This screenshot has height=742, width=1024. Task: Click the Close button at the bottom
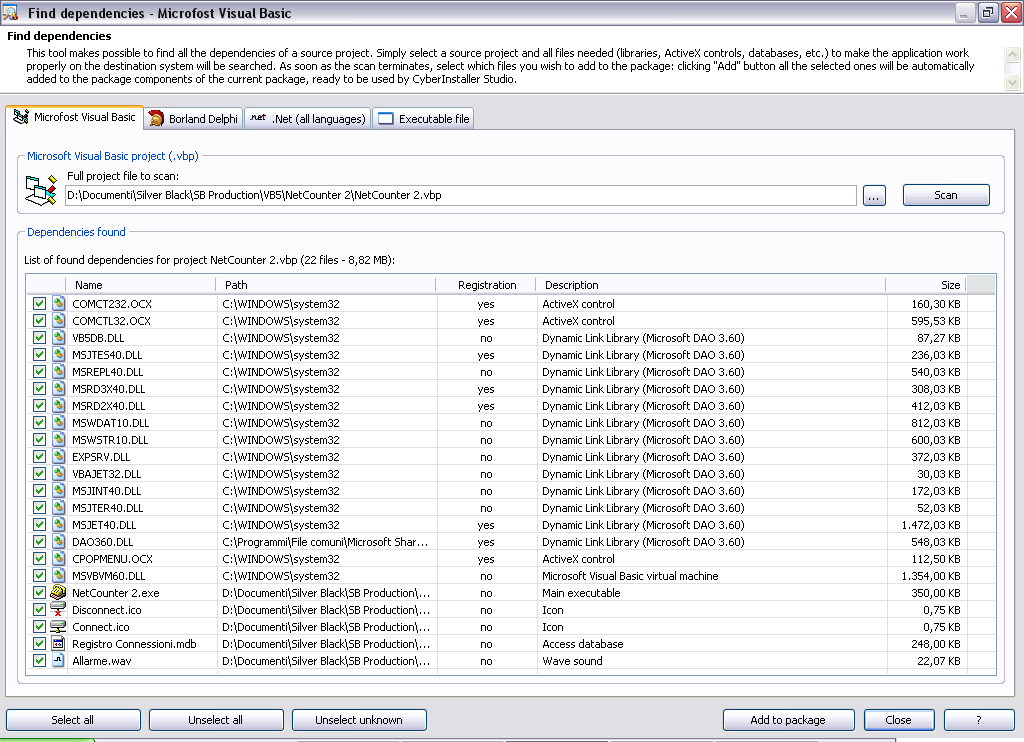pos(899,720)
